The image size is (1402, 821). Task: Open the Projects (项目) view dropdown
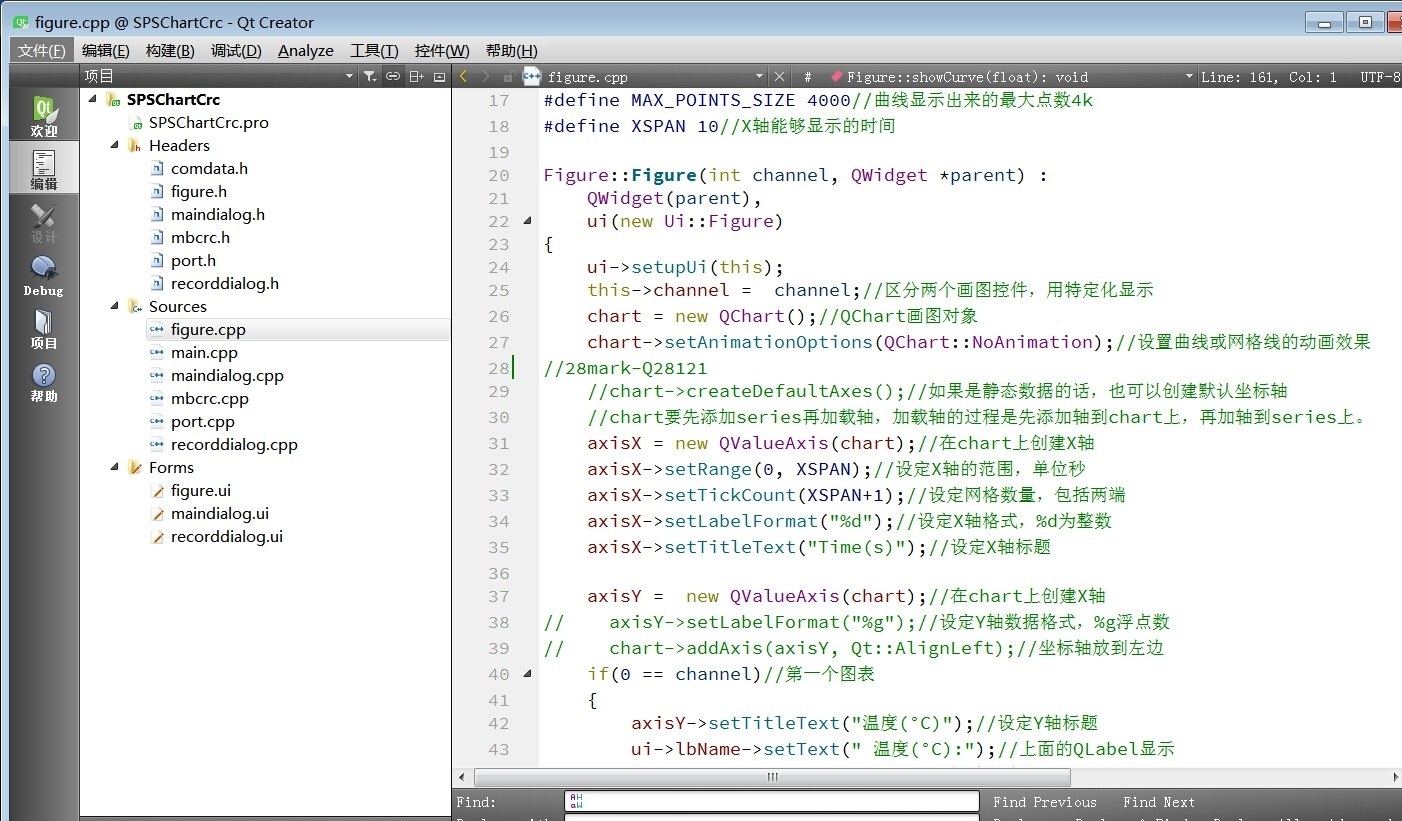tap(349, 76)
